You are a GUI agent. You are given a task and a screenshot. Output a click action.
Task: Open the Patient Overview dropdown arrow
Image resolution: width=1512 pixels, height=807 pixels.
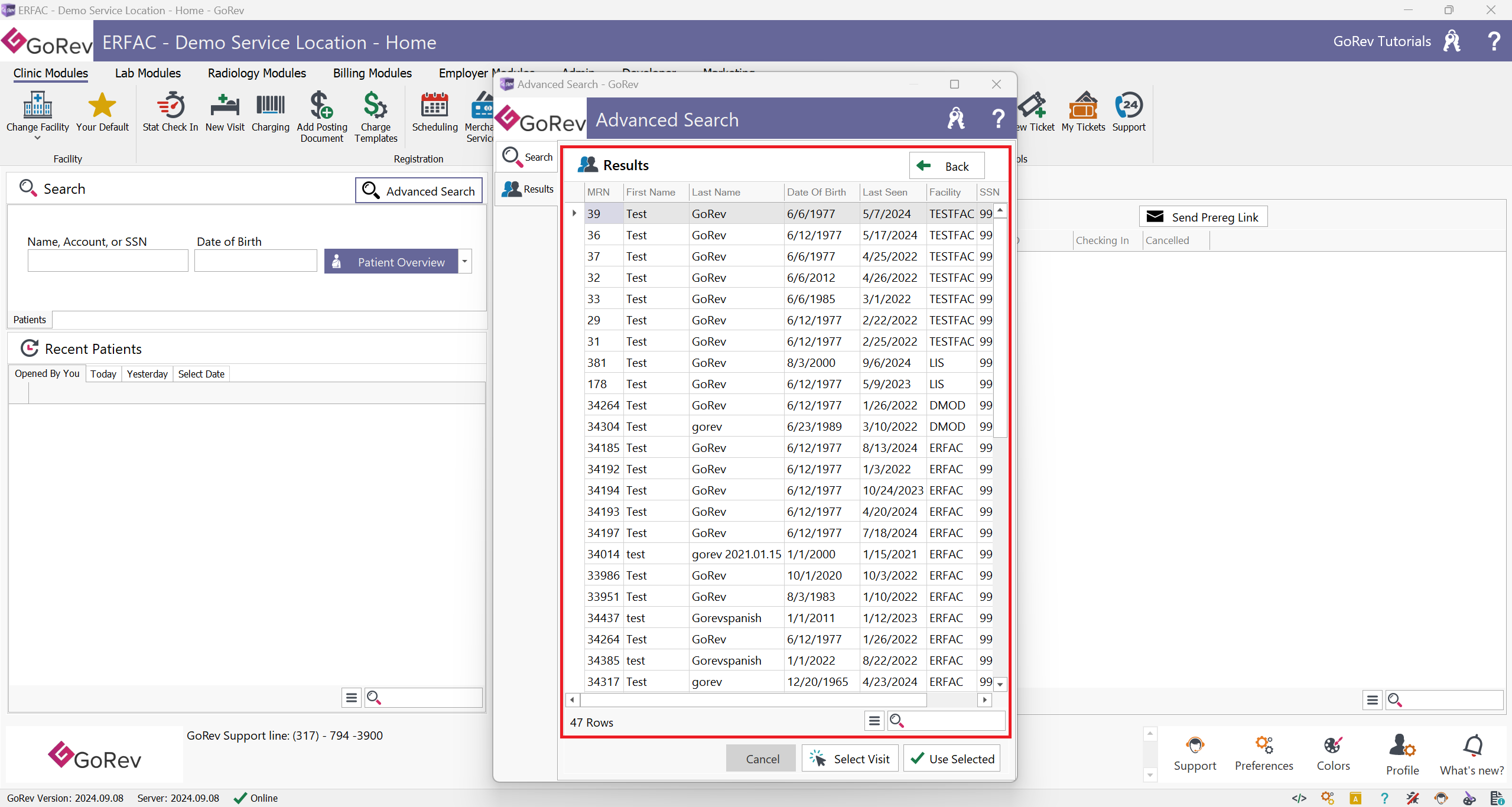[465, 261]
